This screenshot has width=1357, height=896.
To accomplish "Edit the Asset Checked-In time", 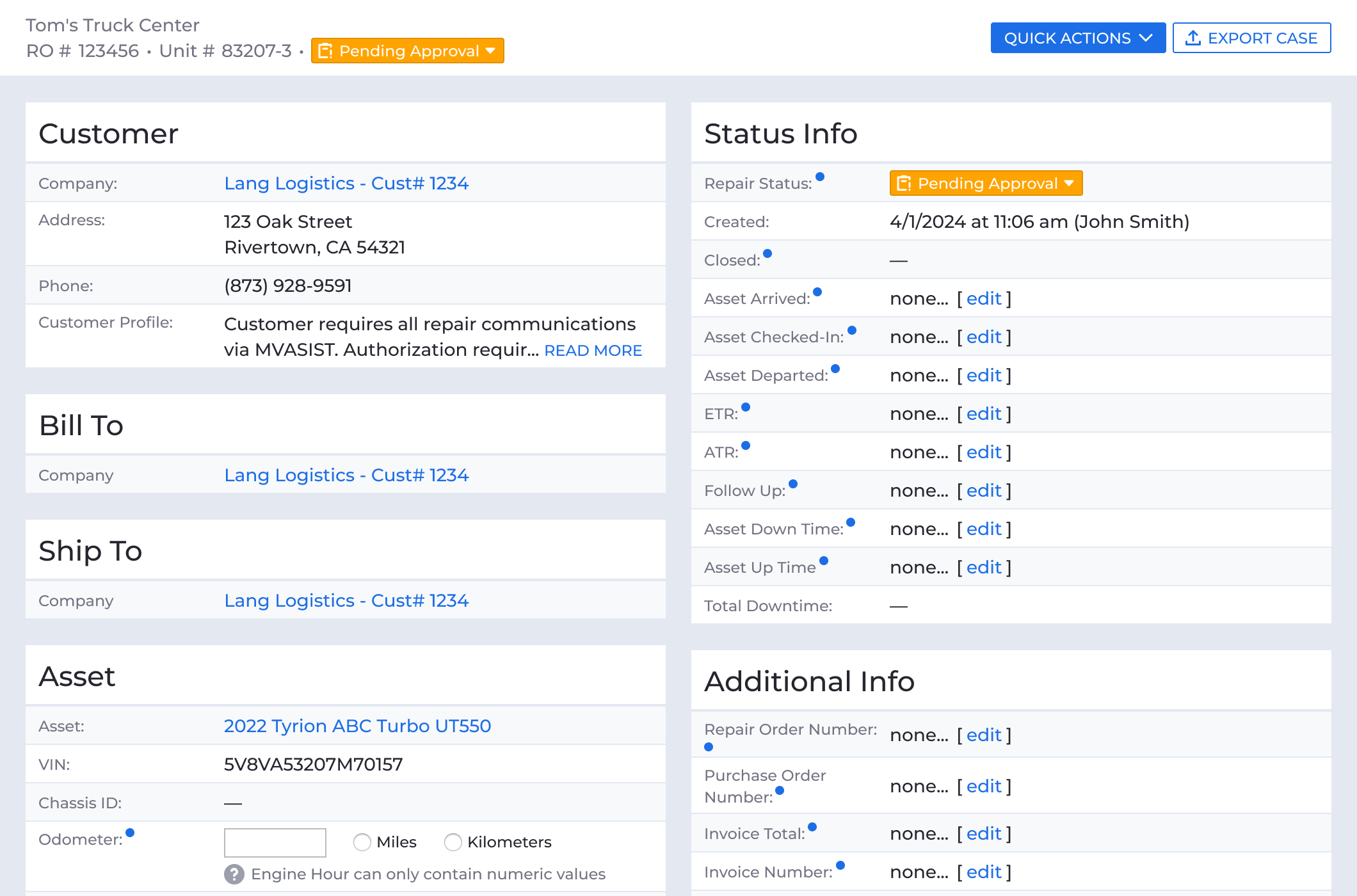I will coord(984,337).
